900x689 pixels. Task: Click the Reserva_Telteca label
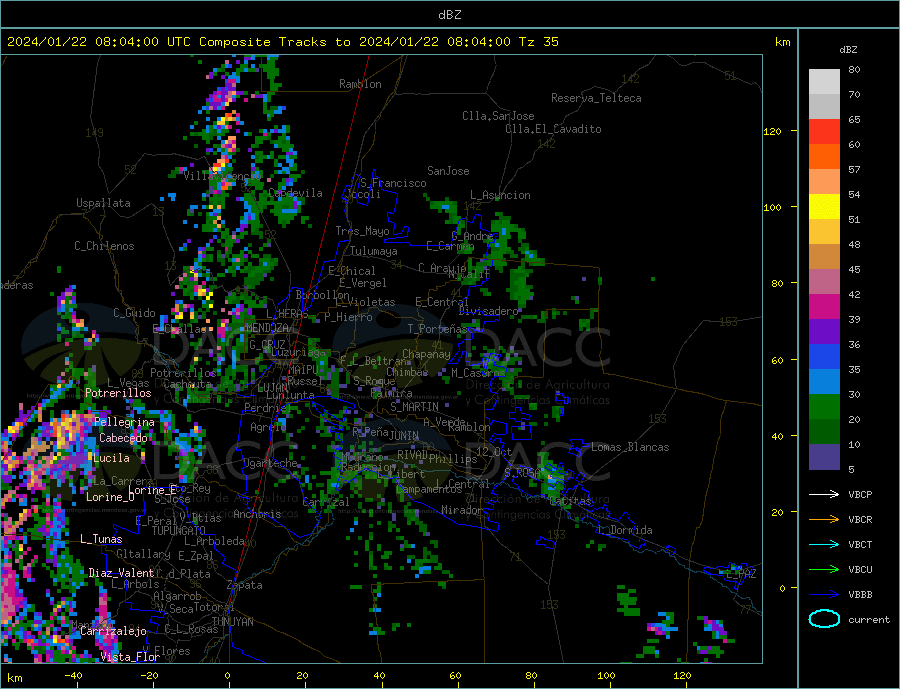[596, 98]
